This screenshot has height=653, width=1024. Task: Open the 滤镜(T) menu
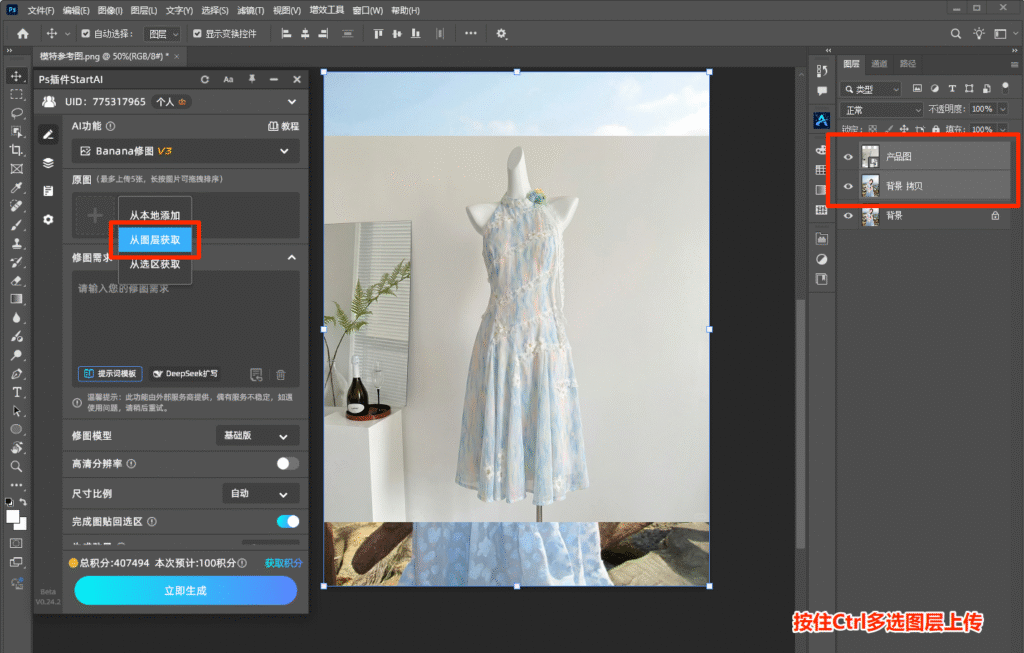click(250, 10)
